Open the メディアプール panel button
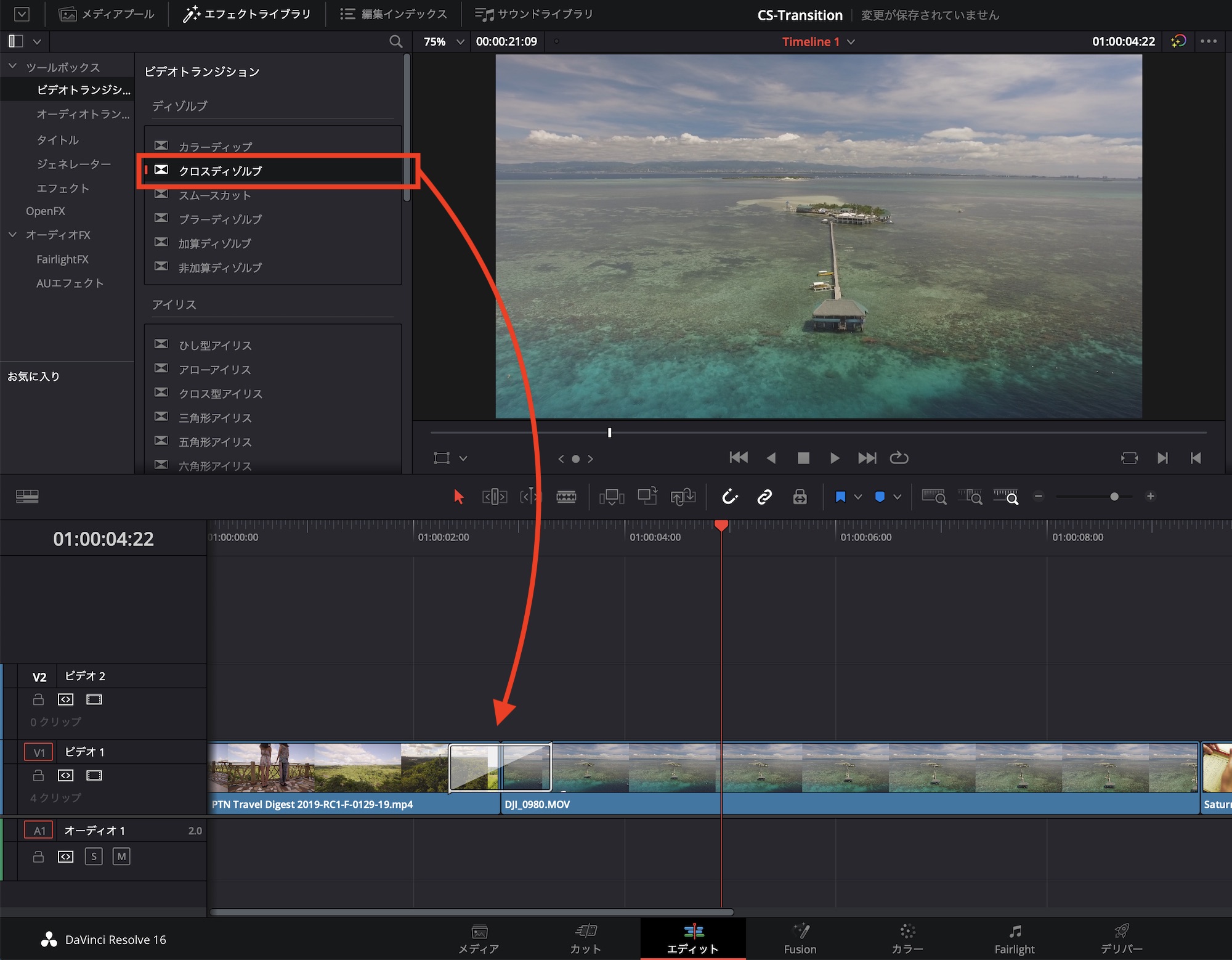The image size is (1232, 960). tap(106, 14)
